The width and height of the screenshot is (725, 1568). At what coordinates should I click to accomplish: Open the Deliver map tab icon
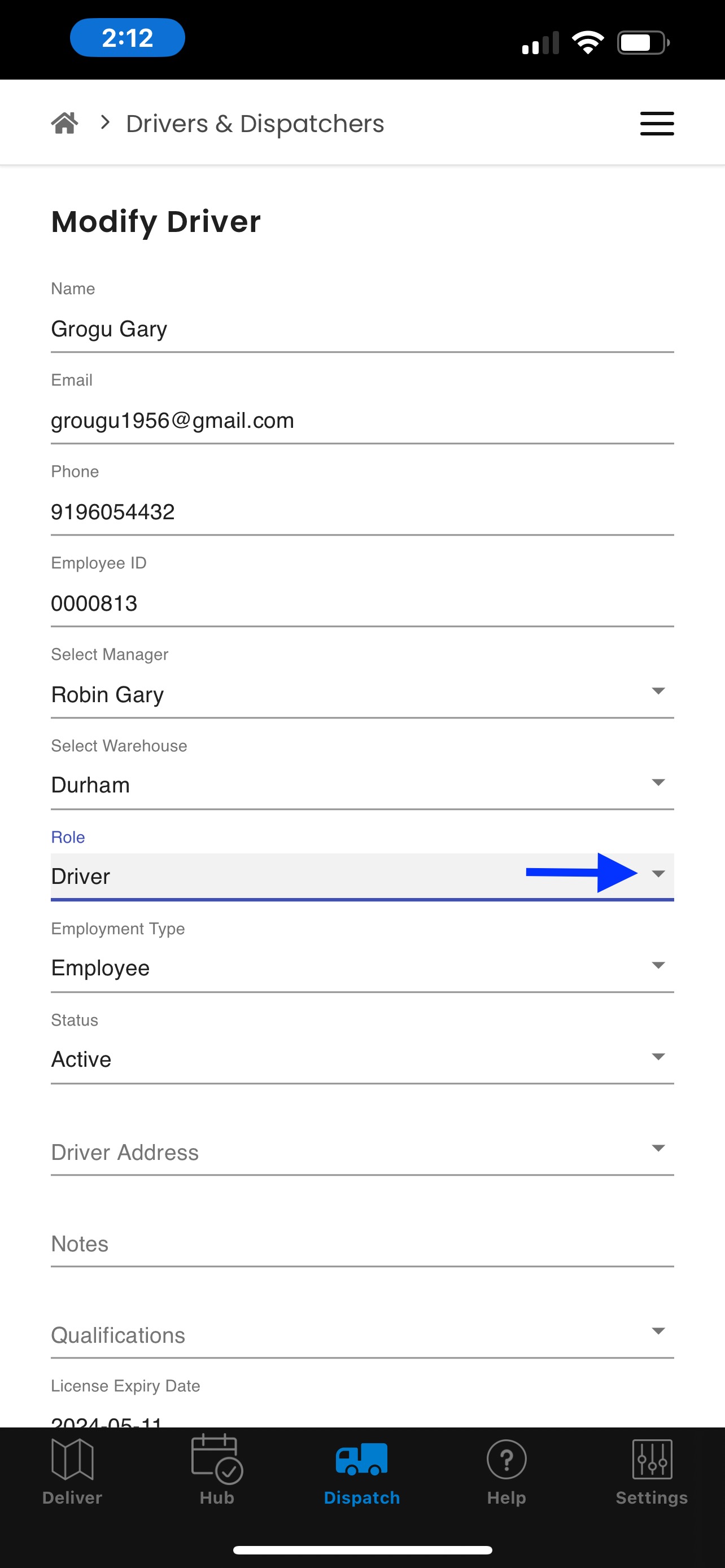[x=72, y=1458]
